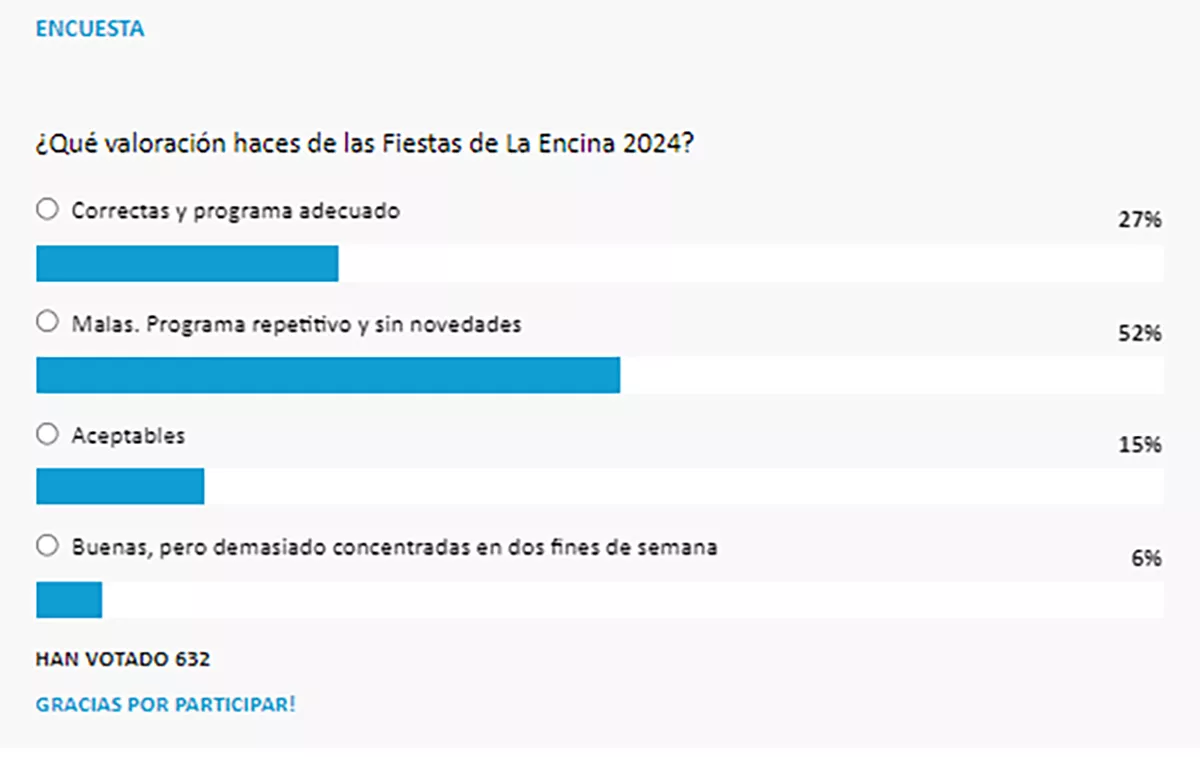The width and height of the screenshot is (1200, 757).
Task: Click the "GRACIAS POR PARTICIPAR!" text
Action: click(x=166, y=704)
